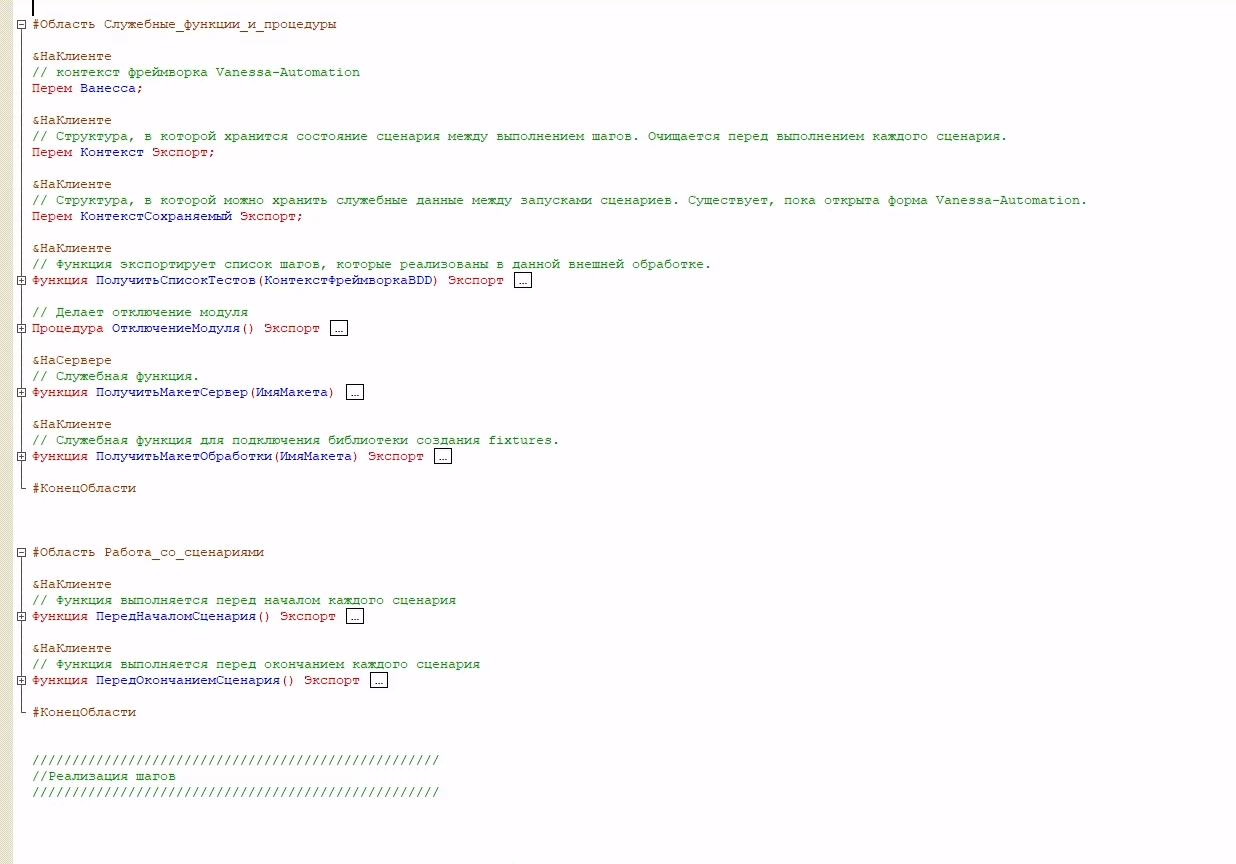The width and height of the screenshot is (1236, 864).
Task: Click ellipsis box after ПередНачаломСценария Экспорт
Action: coord(354,617)
